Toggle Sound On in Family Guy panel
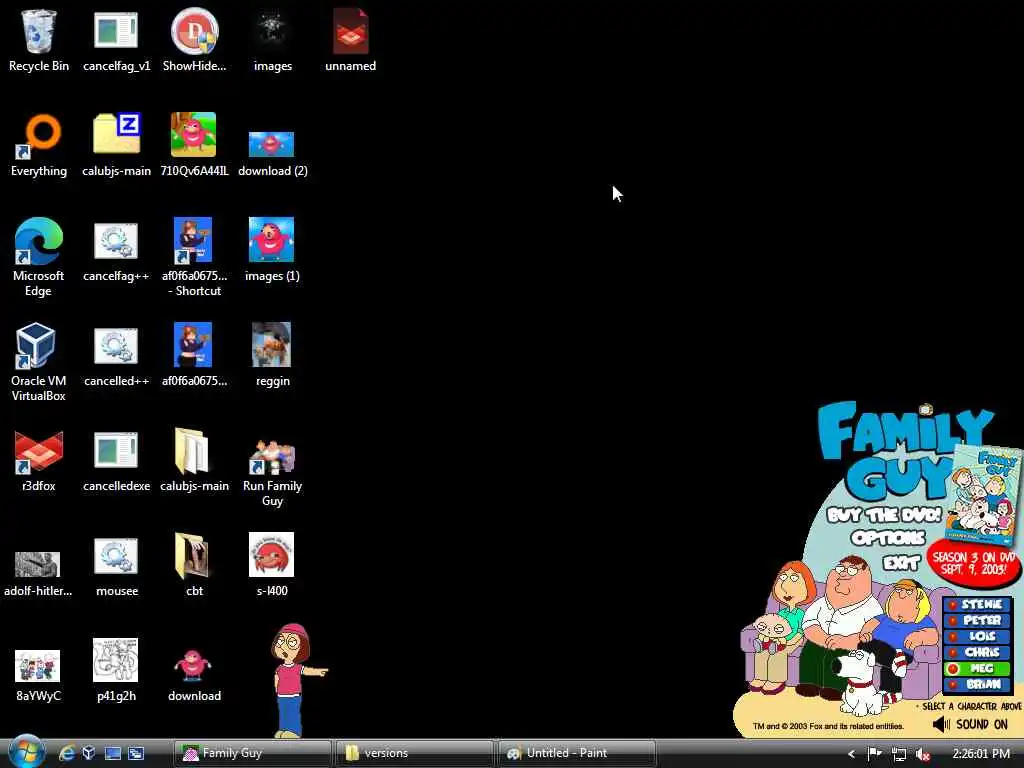This screenshot has width=1024, height=768. click(x=970, y=724)
